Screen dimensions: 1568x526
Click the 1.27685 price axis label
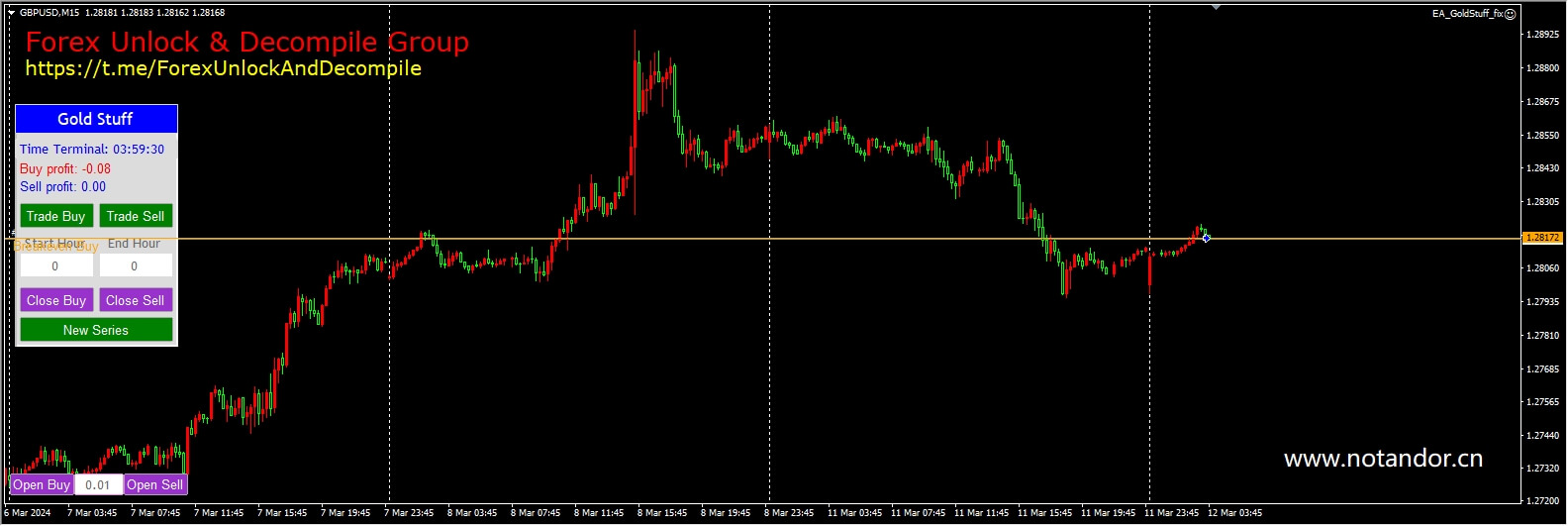tap(1542, 369)
